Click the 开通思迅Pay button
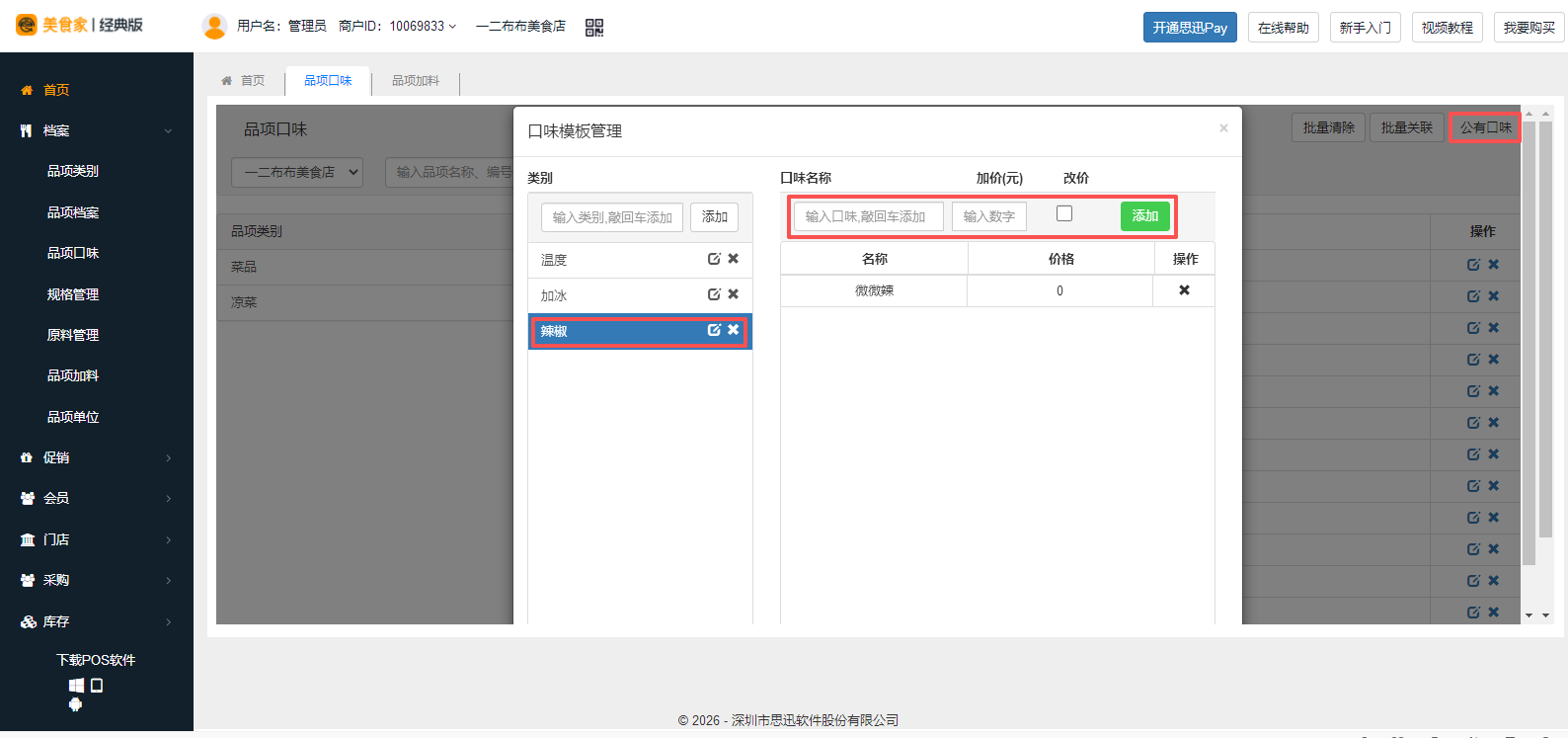The width and height of the screenshot is (1568, 738). (x=1190, y=28)
